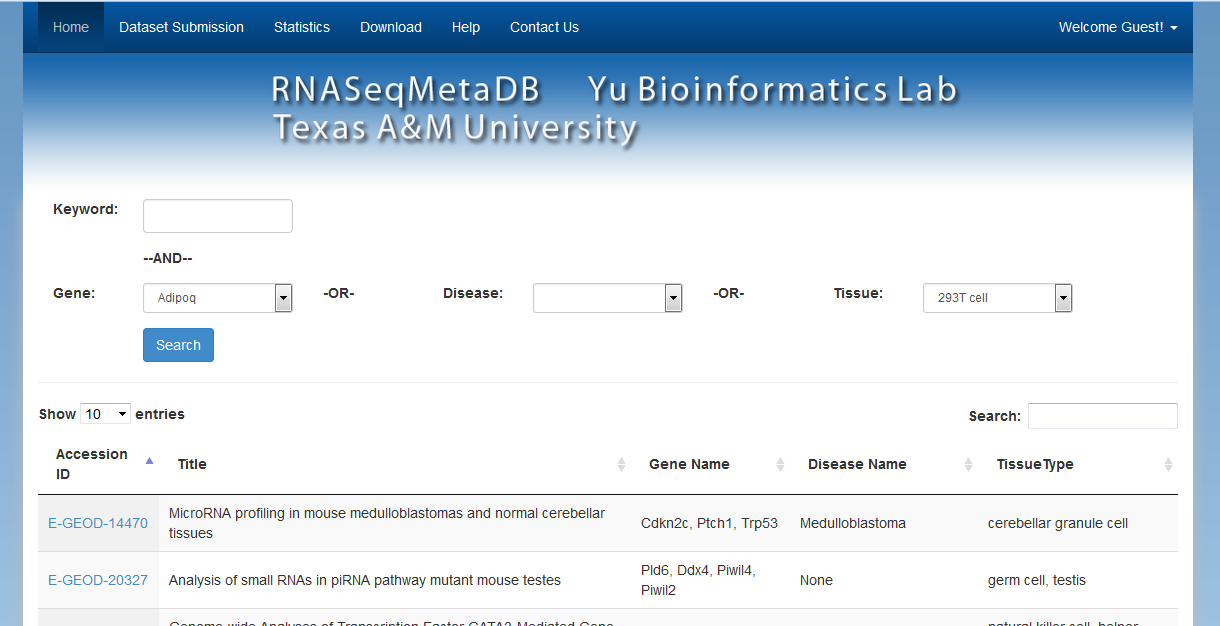Click the Medulloblastoma disease cell
Viewport: 1220px width, 626px height.
(x=853, y=523)
